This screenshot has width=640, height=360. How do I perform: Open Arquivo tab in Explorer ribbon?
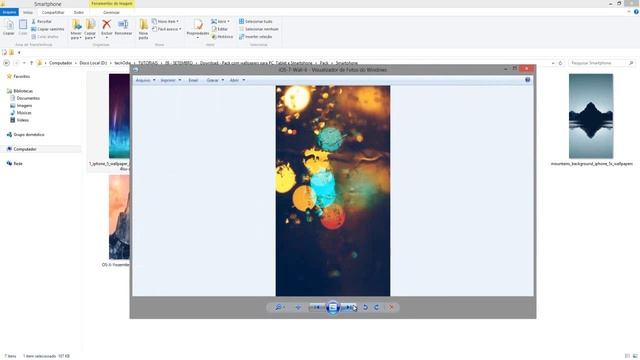pyautogui.click(x=9, y=12)
